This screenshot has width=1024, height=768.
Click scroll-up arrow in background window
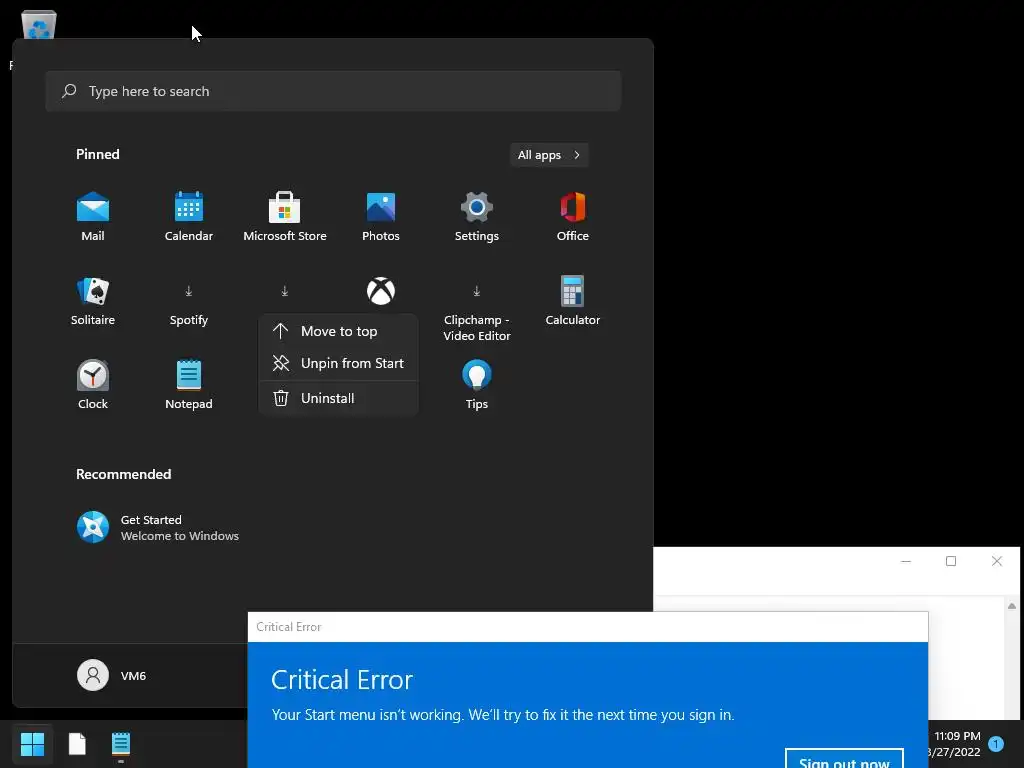(1012, 606)
